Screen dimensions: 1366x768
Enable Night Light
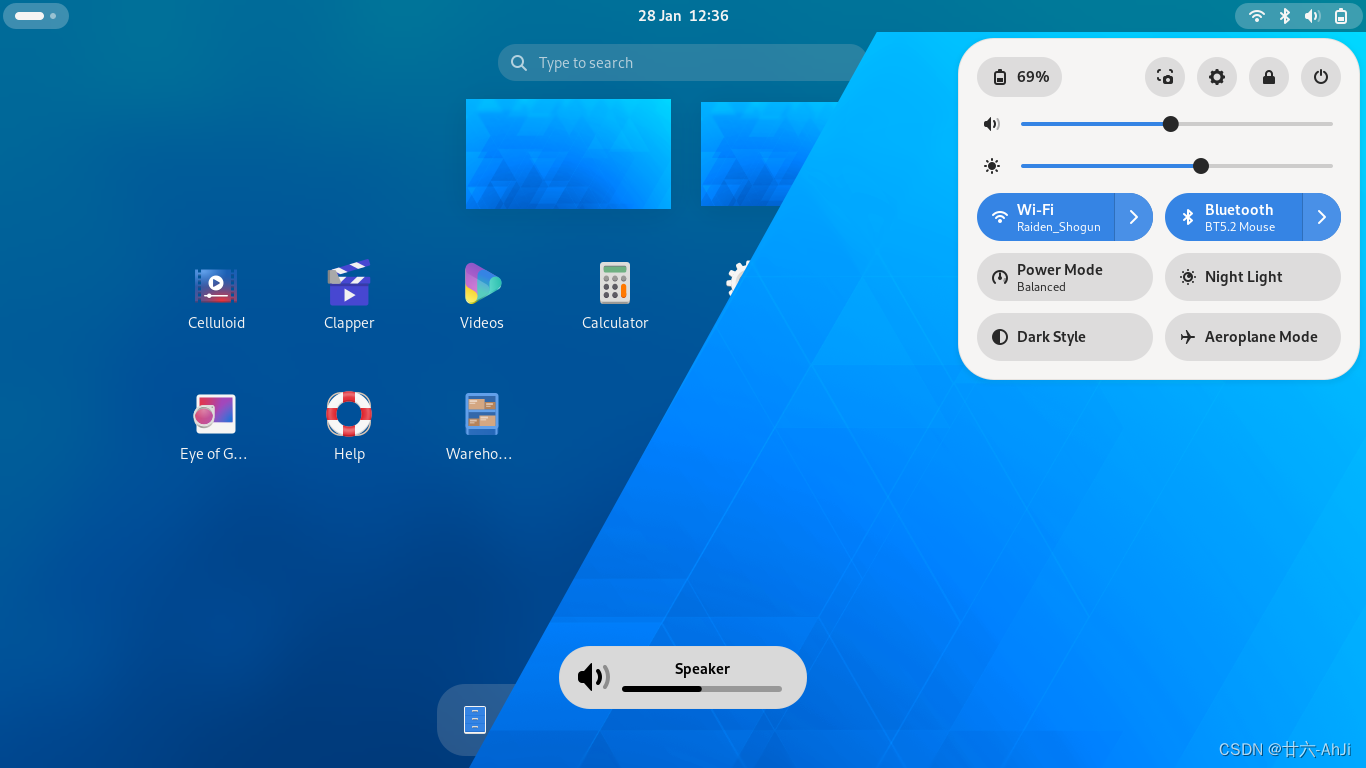click(x=1253, y=277)
